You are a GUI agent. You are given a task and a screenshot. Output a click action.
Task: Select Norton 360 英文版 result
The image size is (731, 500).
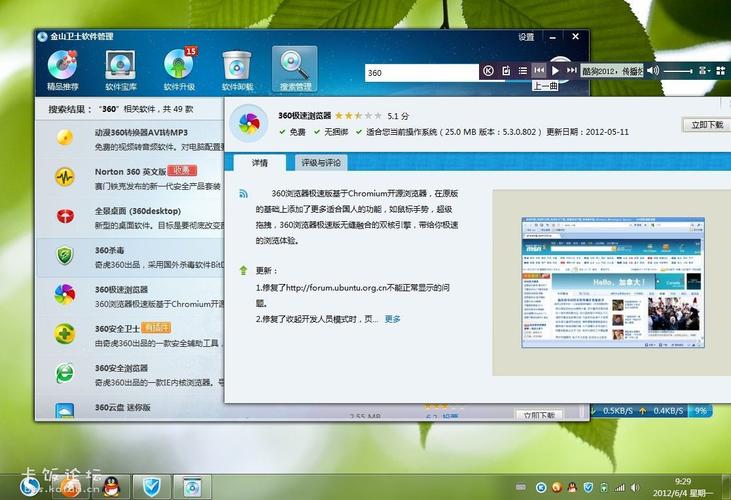coord(131,178)
